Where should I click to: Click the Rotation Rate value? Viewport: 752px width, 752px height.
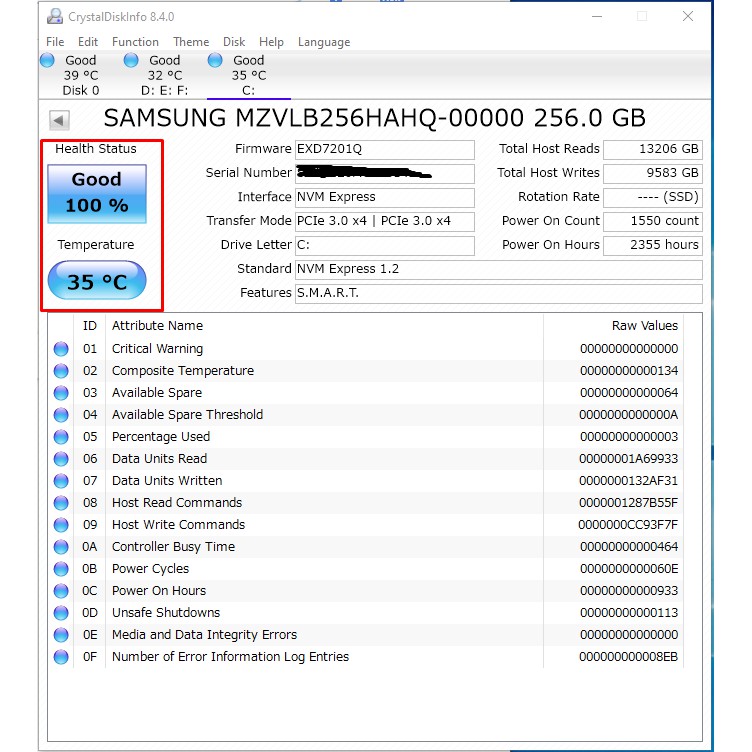pyautogui.click(x=653, y=197)
